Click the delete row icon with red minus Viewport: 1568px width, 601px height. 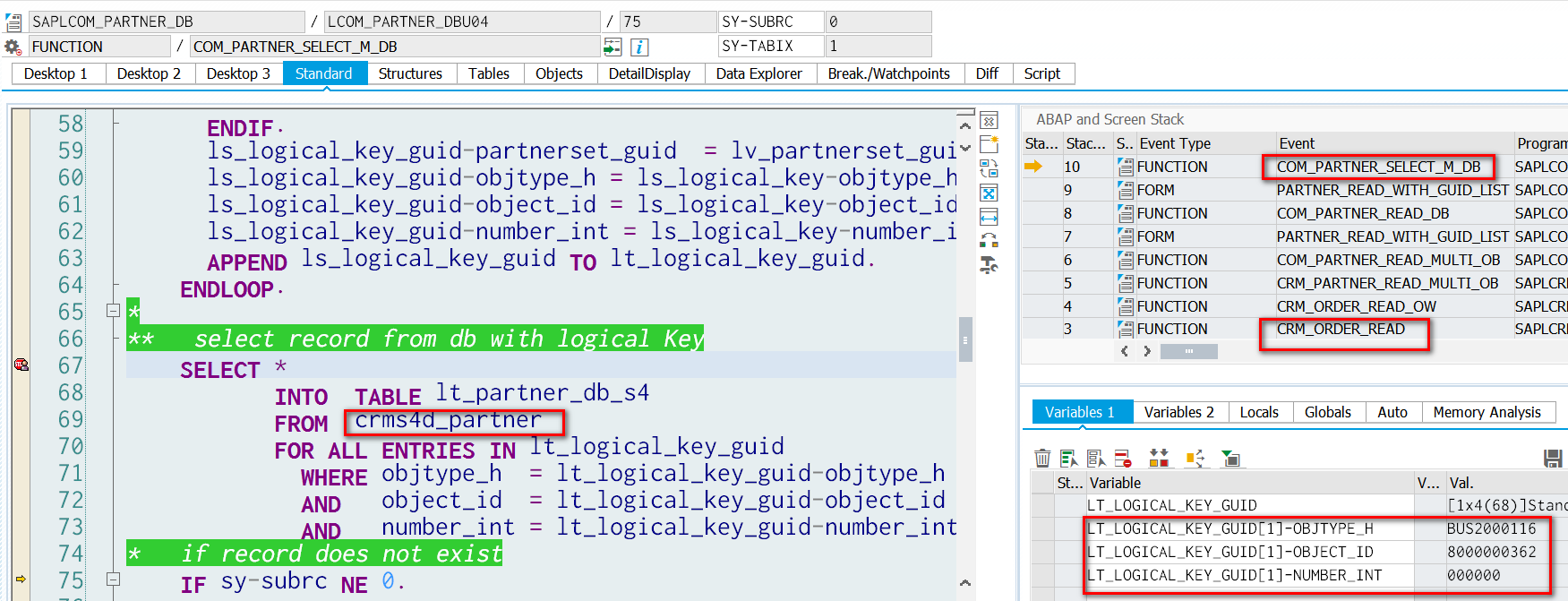pyautogui.click(x=1123, y=459)
